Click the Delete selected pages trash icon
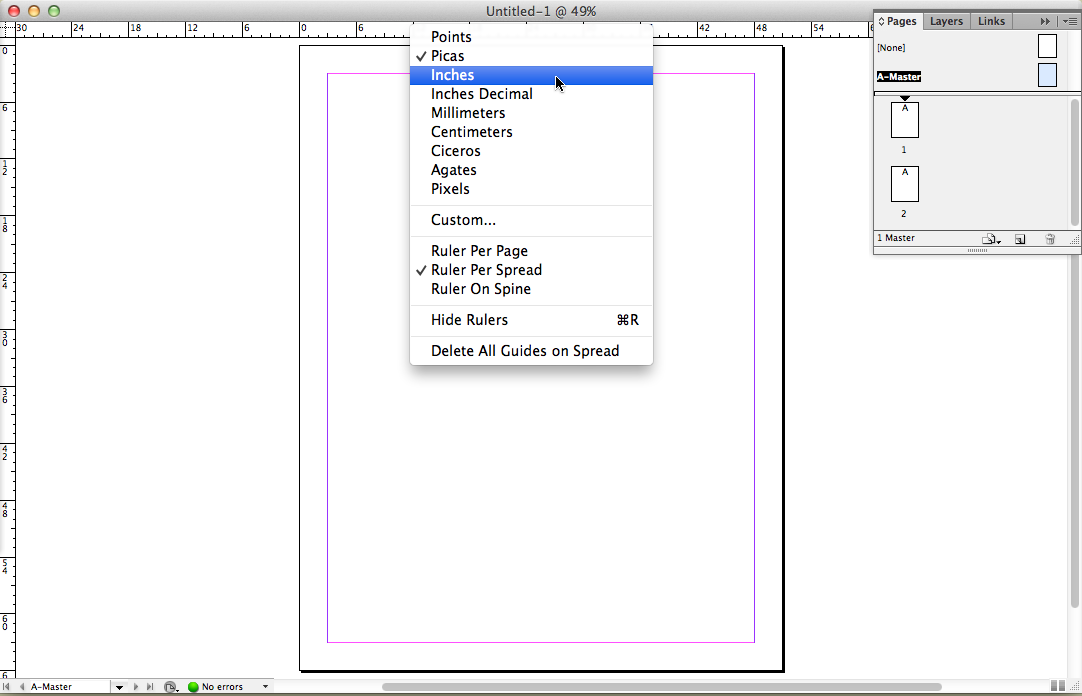The width and height of the screenshot is (1082, 696). pos(1049,239)
